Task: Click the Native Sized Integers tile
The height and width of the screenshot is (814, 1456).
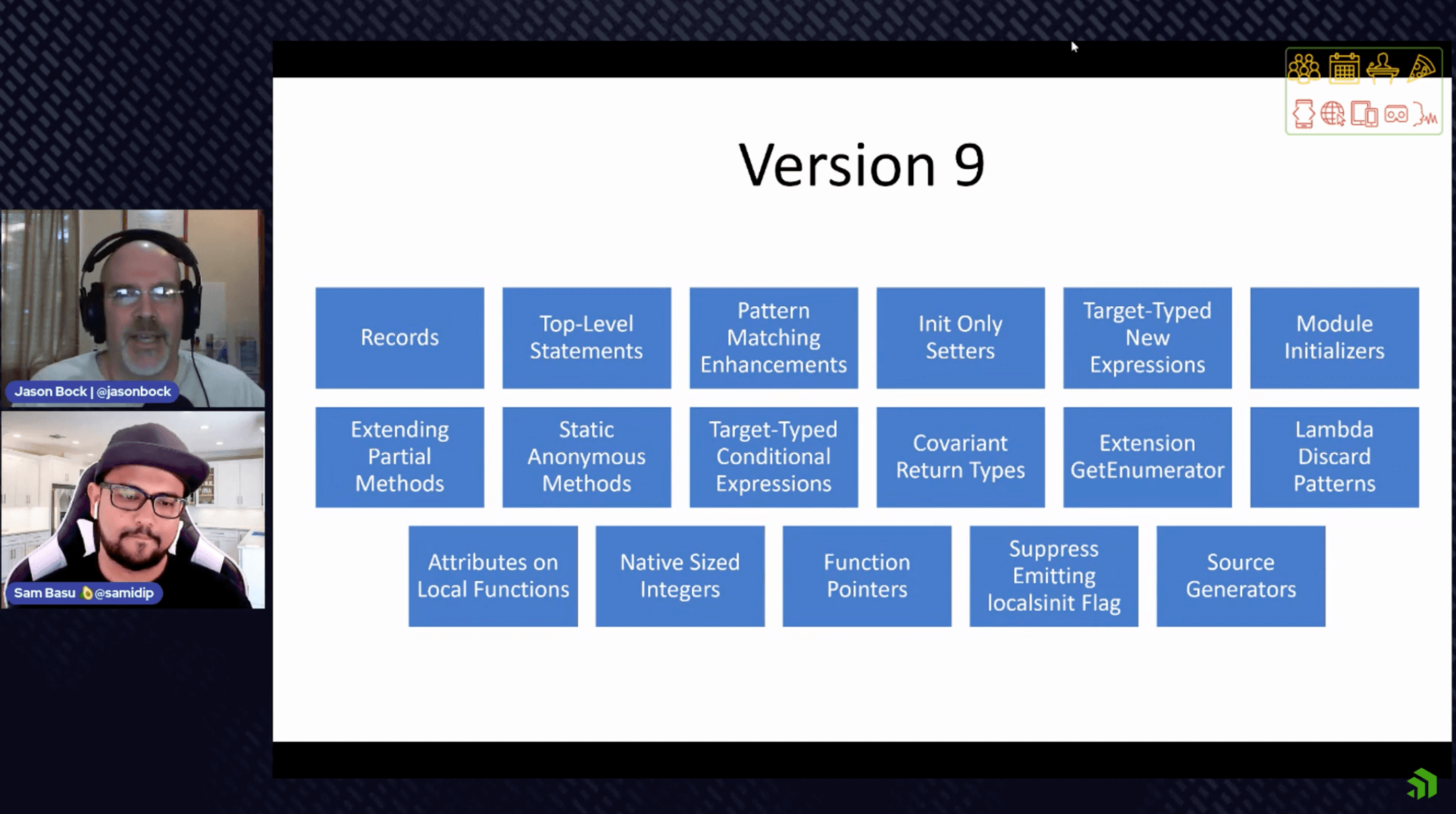Action: [680, 576]
